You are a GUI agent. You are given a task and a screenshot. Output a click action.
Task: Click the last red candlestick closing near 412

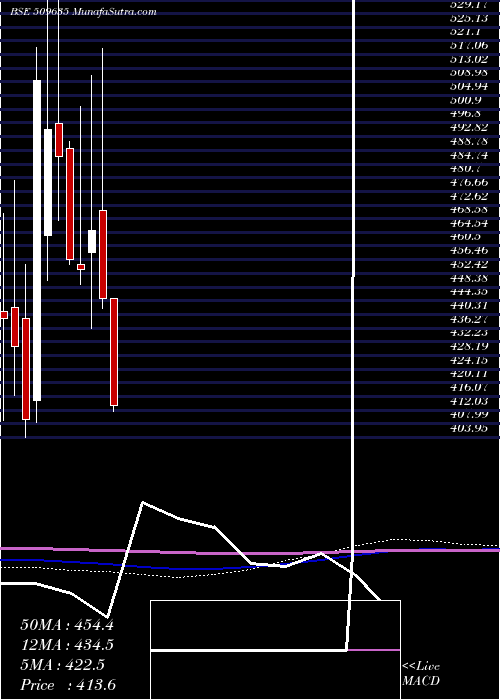click(114, 352)
